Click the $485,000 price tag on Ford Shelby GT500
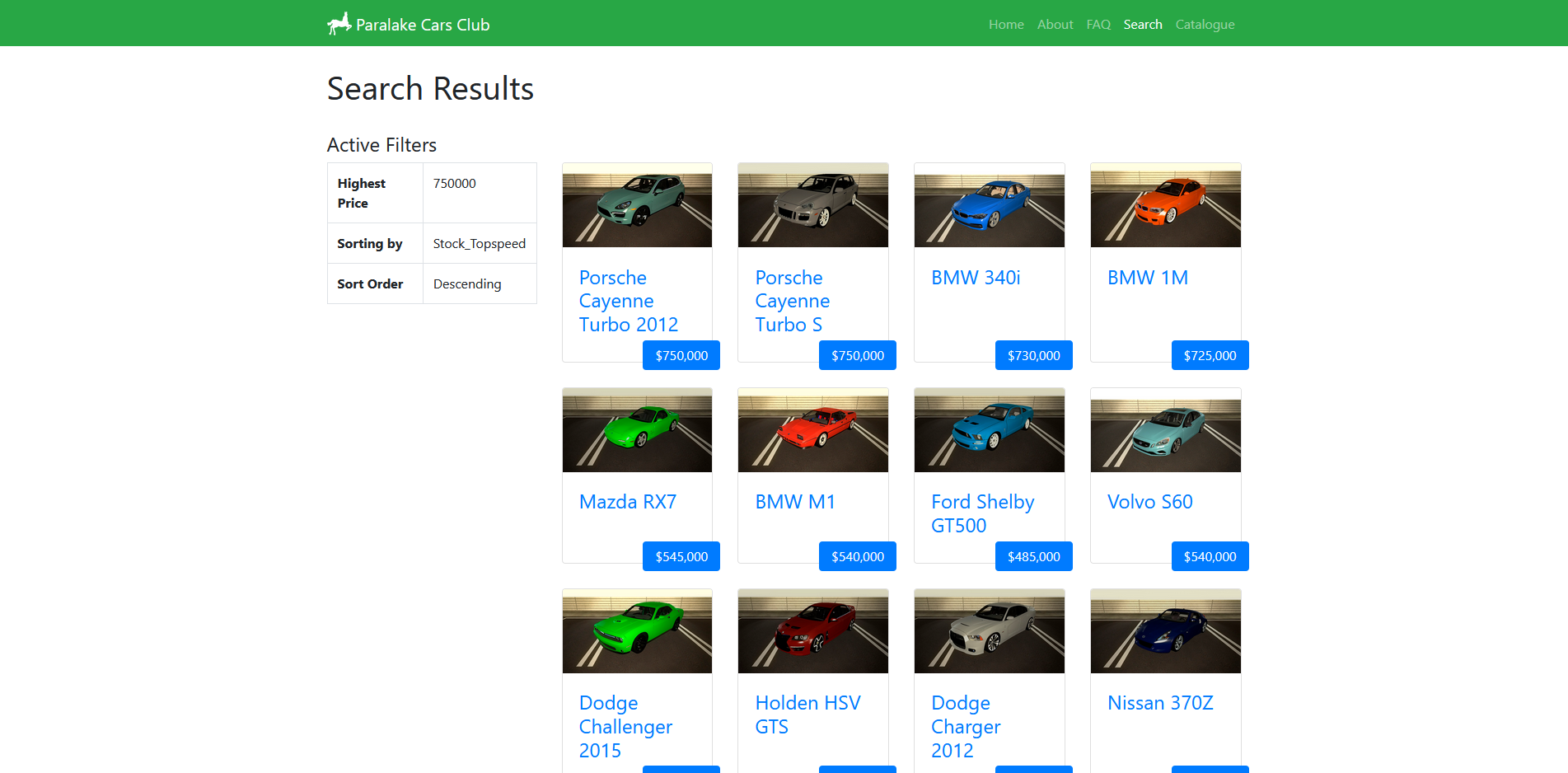The width and height of the screenshot is (1568, 773). click(x=1033, y=556)
